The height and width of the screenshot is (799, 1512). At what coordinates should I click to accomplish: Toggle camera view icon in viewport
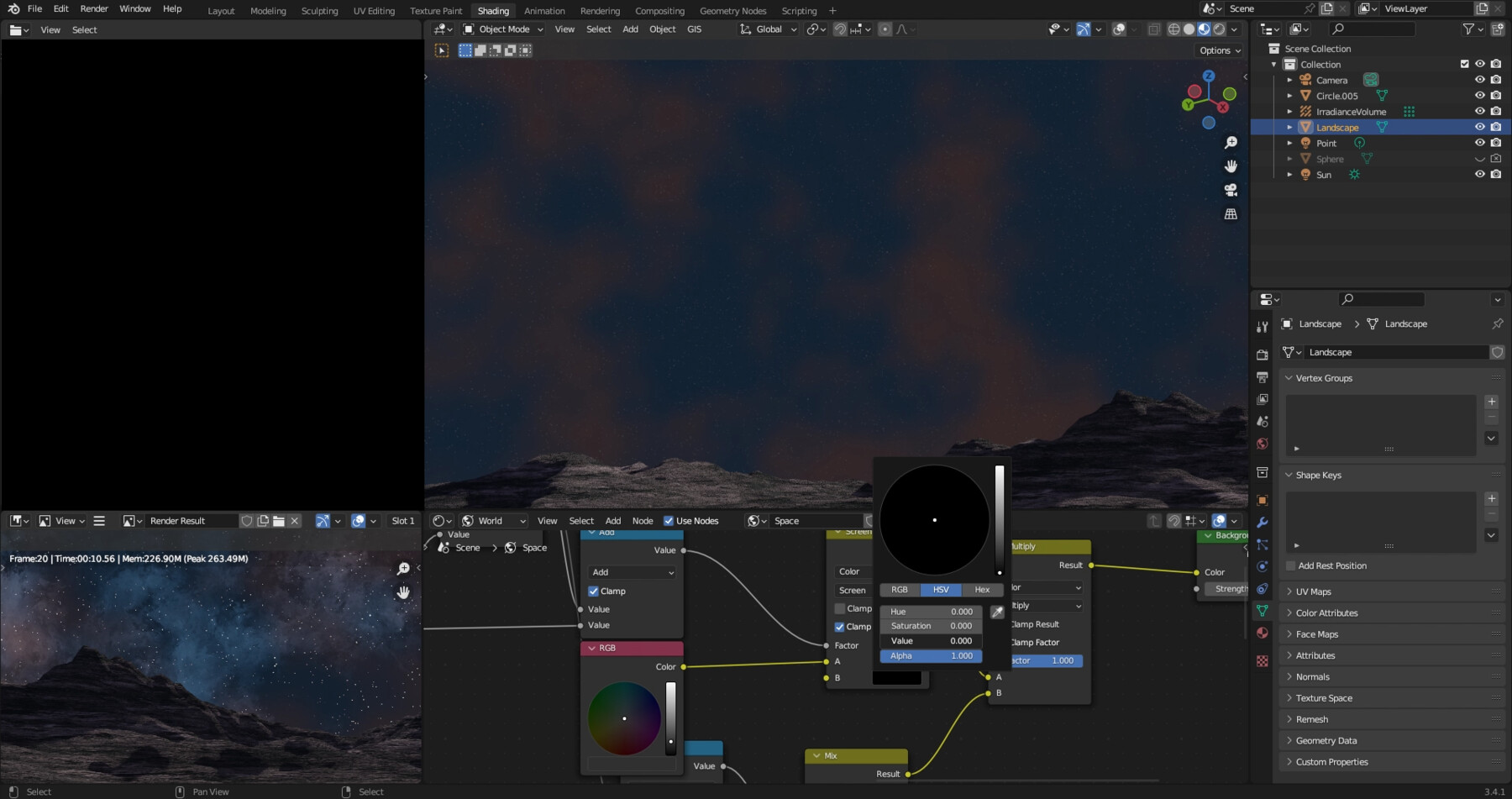tap(1231, 190)
